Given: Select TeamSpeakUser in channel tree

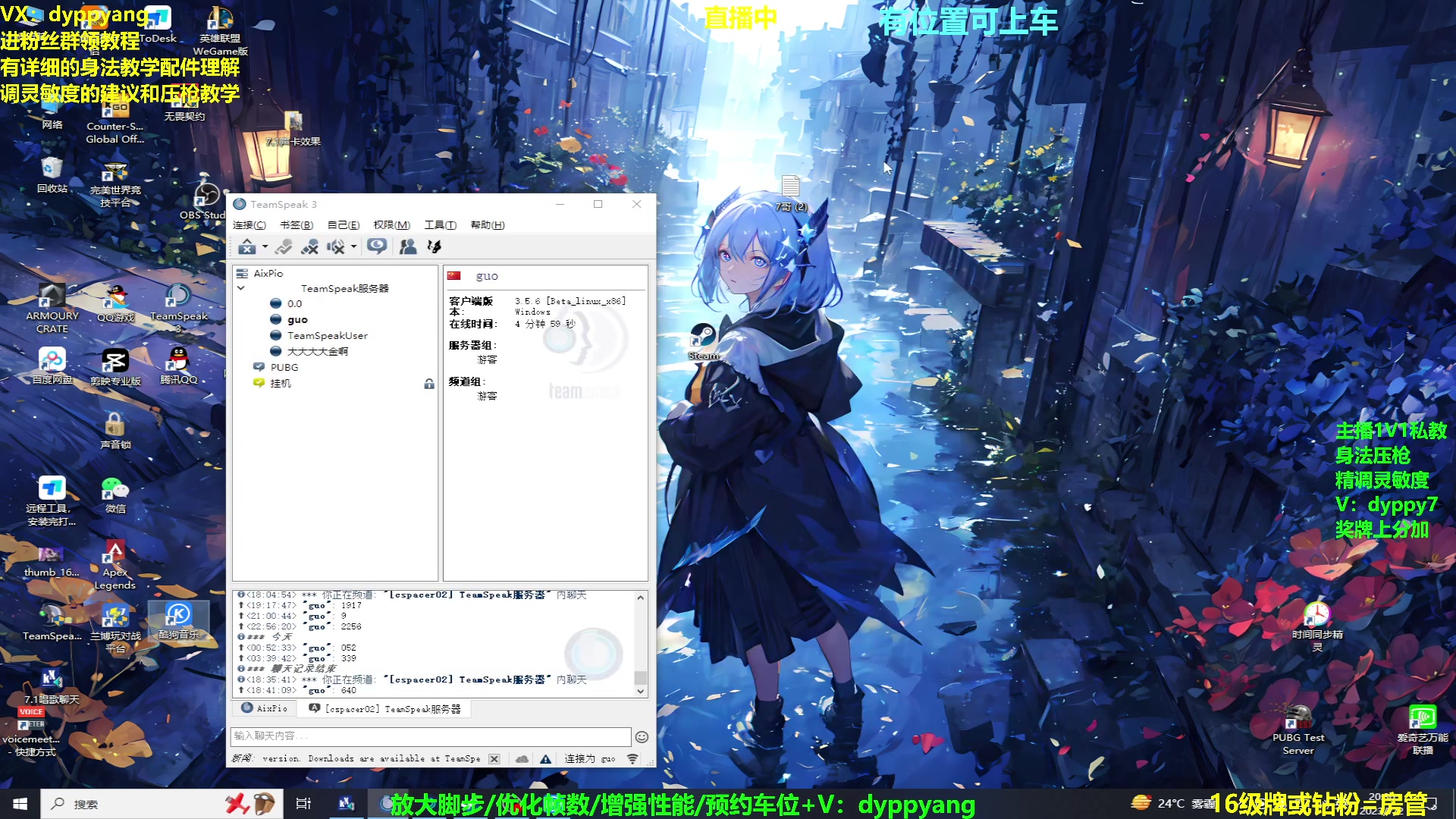Looking at the screenshot, I should coord(327,336).
